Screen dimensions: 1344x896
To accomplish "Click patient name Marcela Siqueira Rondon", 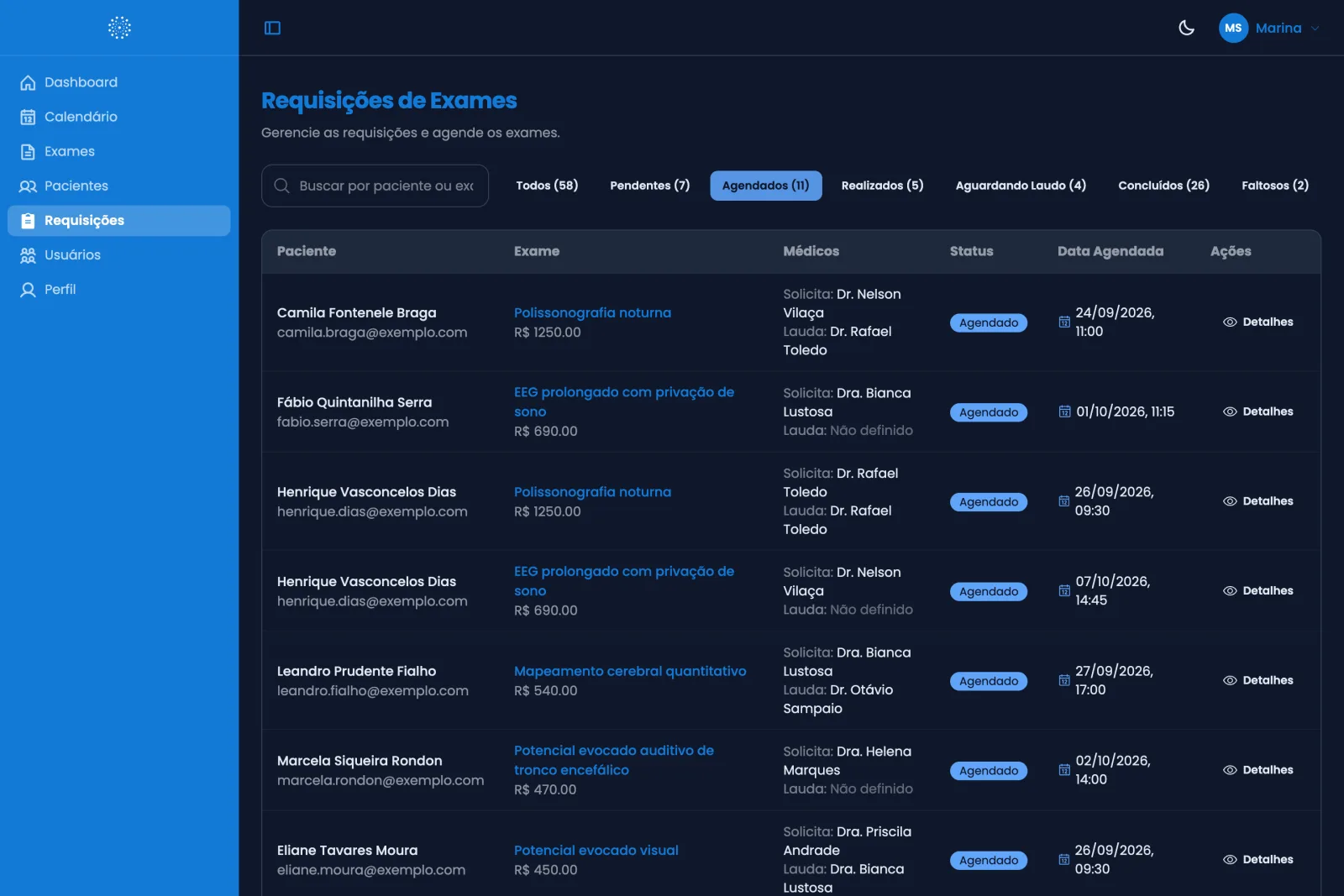I will [x=360, y=761].
